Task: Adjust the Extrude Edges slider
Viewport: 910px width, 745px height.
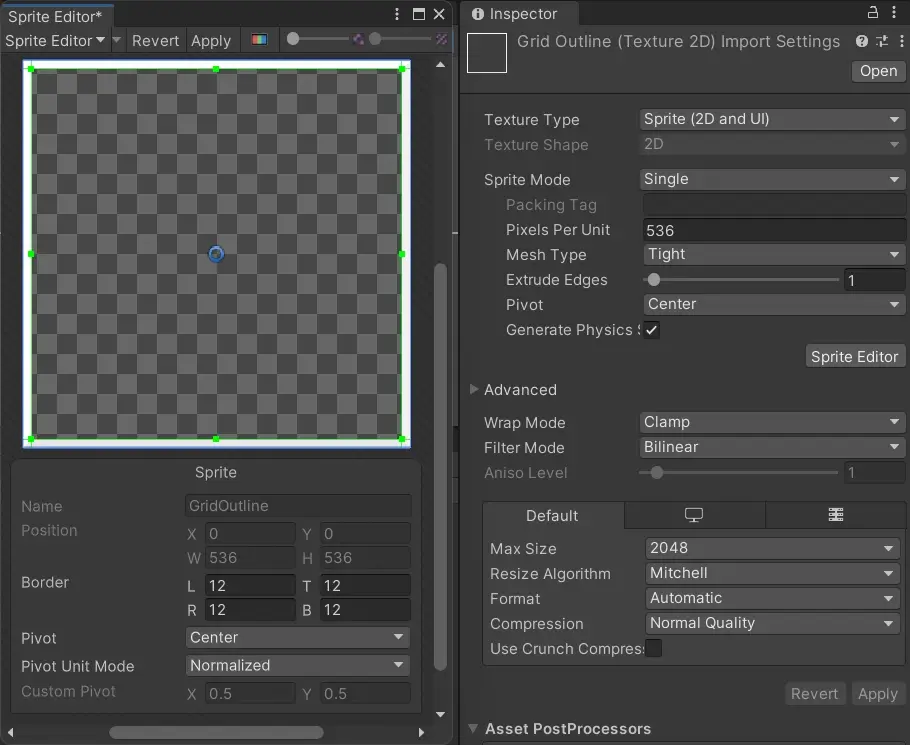Action: 741,280
